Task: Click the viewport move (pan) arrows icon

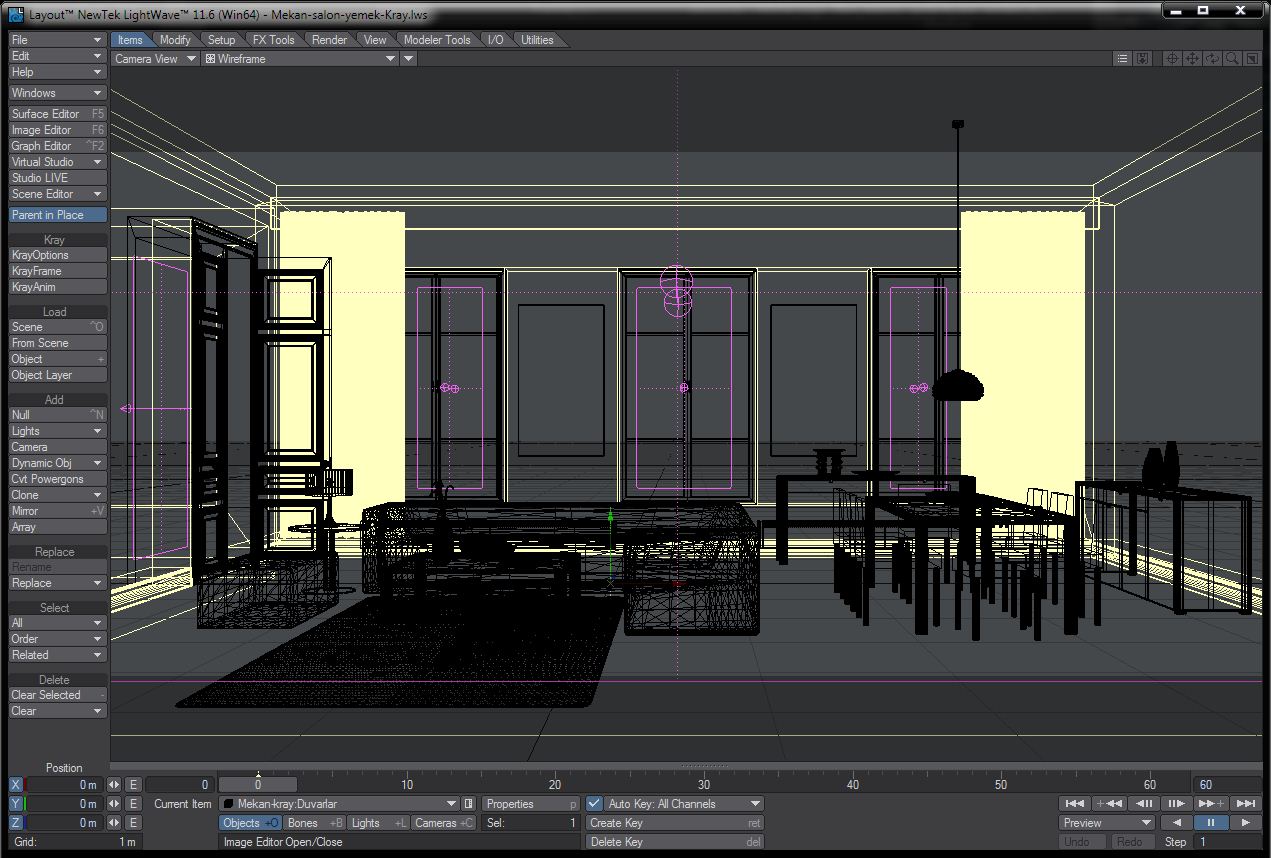Action: click(1192, 59)
